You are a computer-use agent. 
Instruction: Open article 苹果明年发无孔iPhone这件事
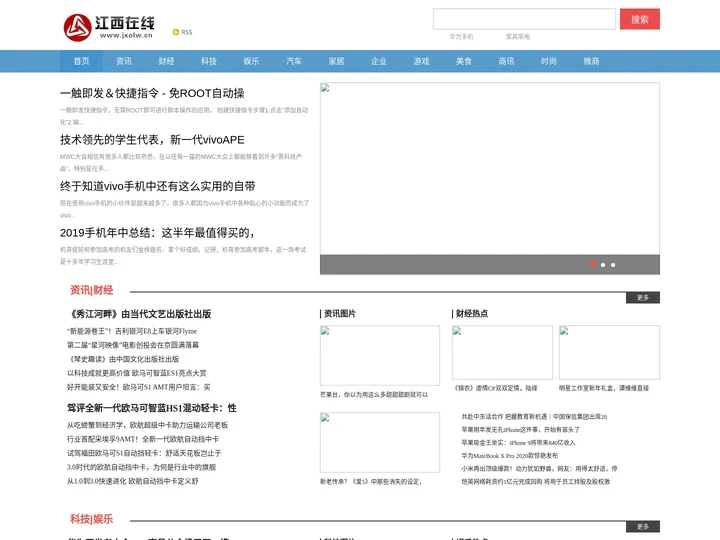tap(520, 430)
